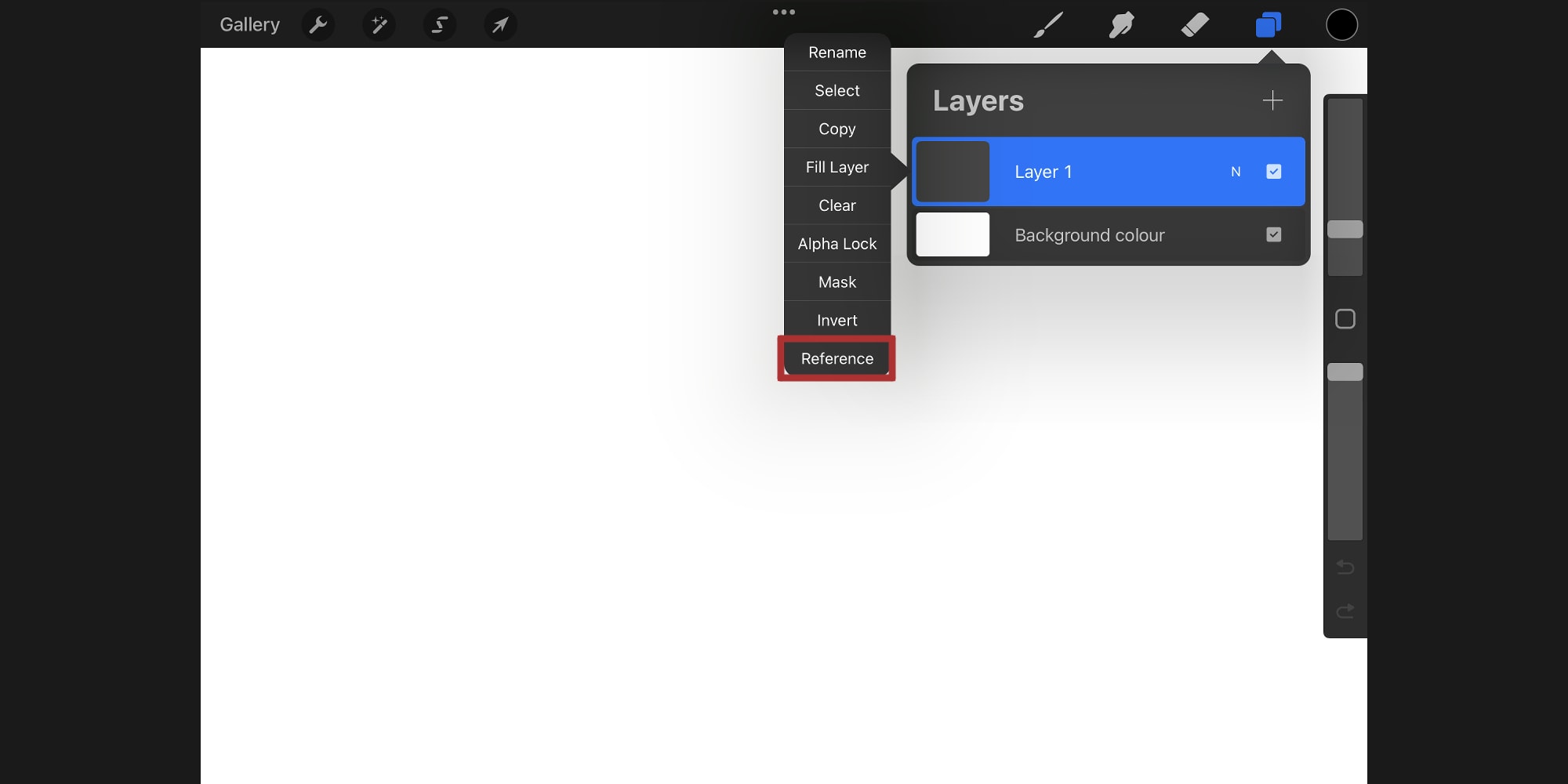Toggle visibility of Layer 1
Screen dimensions: 1568x784
tap(1273, 171)
